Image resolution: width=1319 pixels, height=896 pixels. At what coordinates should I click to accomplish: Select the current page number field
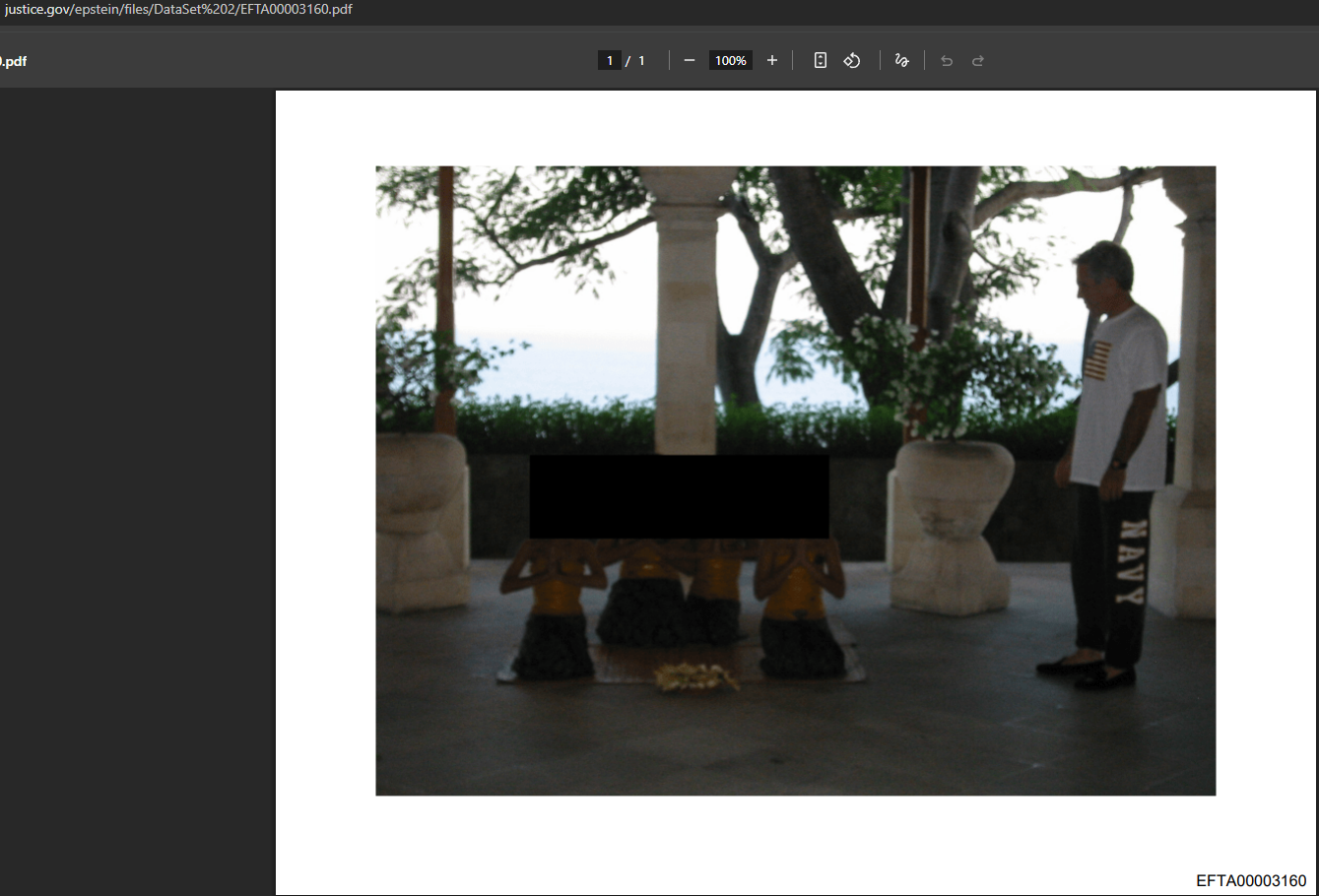tap(610, 61)
